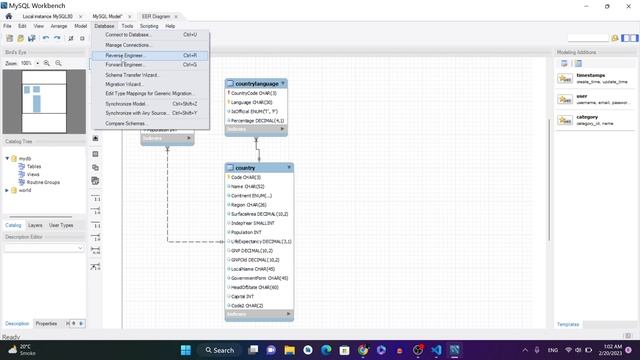Collapse the country table header arrow
This screenshot has width=640, height=360.
289,167
